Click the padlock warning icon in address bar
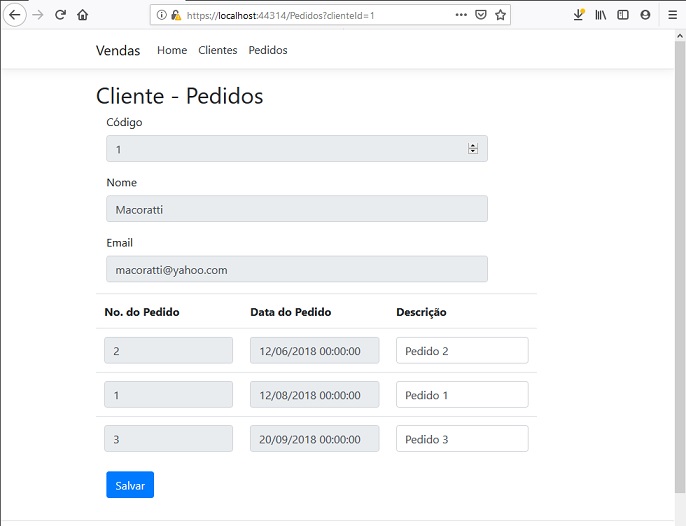 [176, 15]
